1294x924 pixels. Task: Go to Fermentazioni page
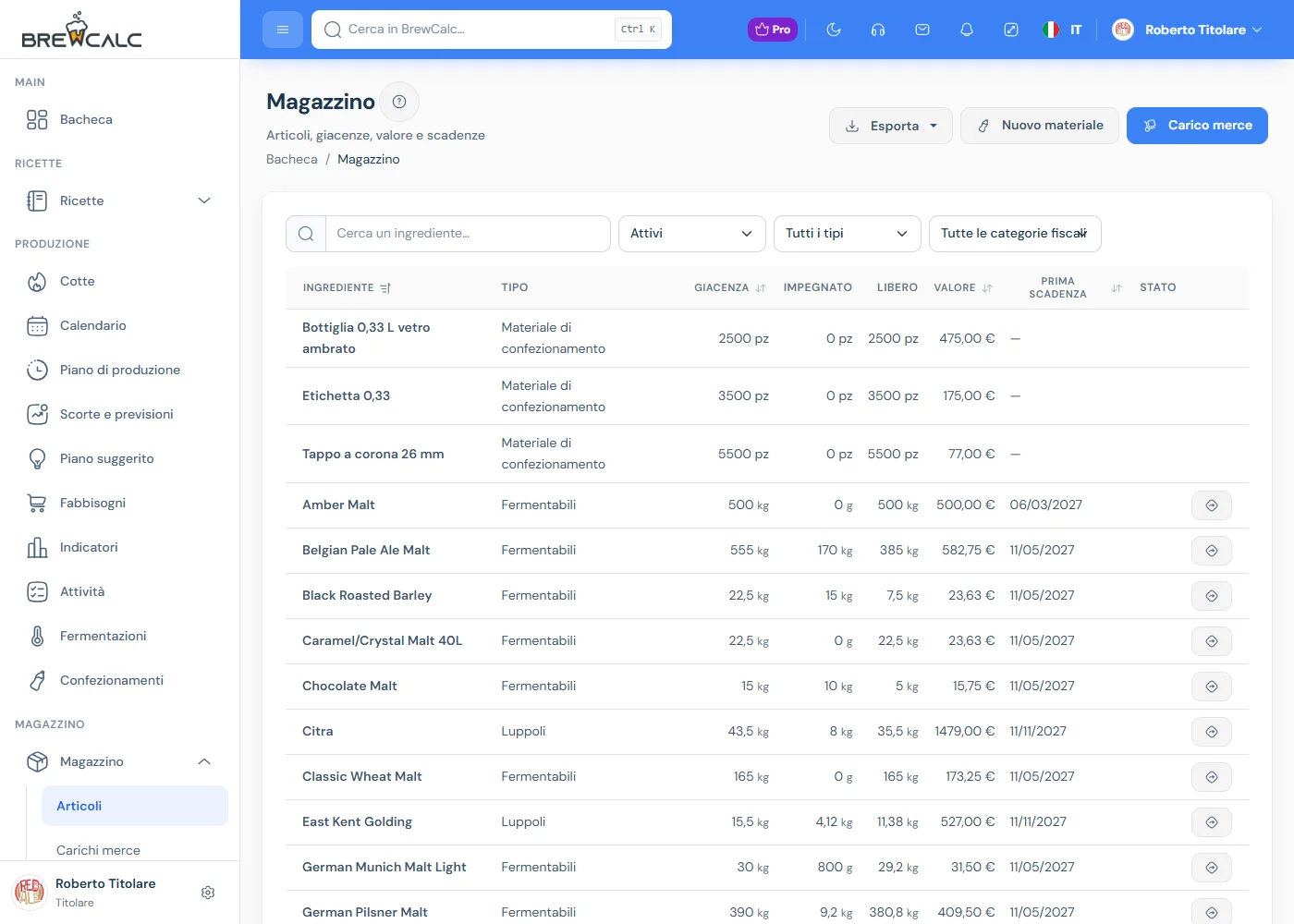pos(120,637)
